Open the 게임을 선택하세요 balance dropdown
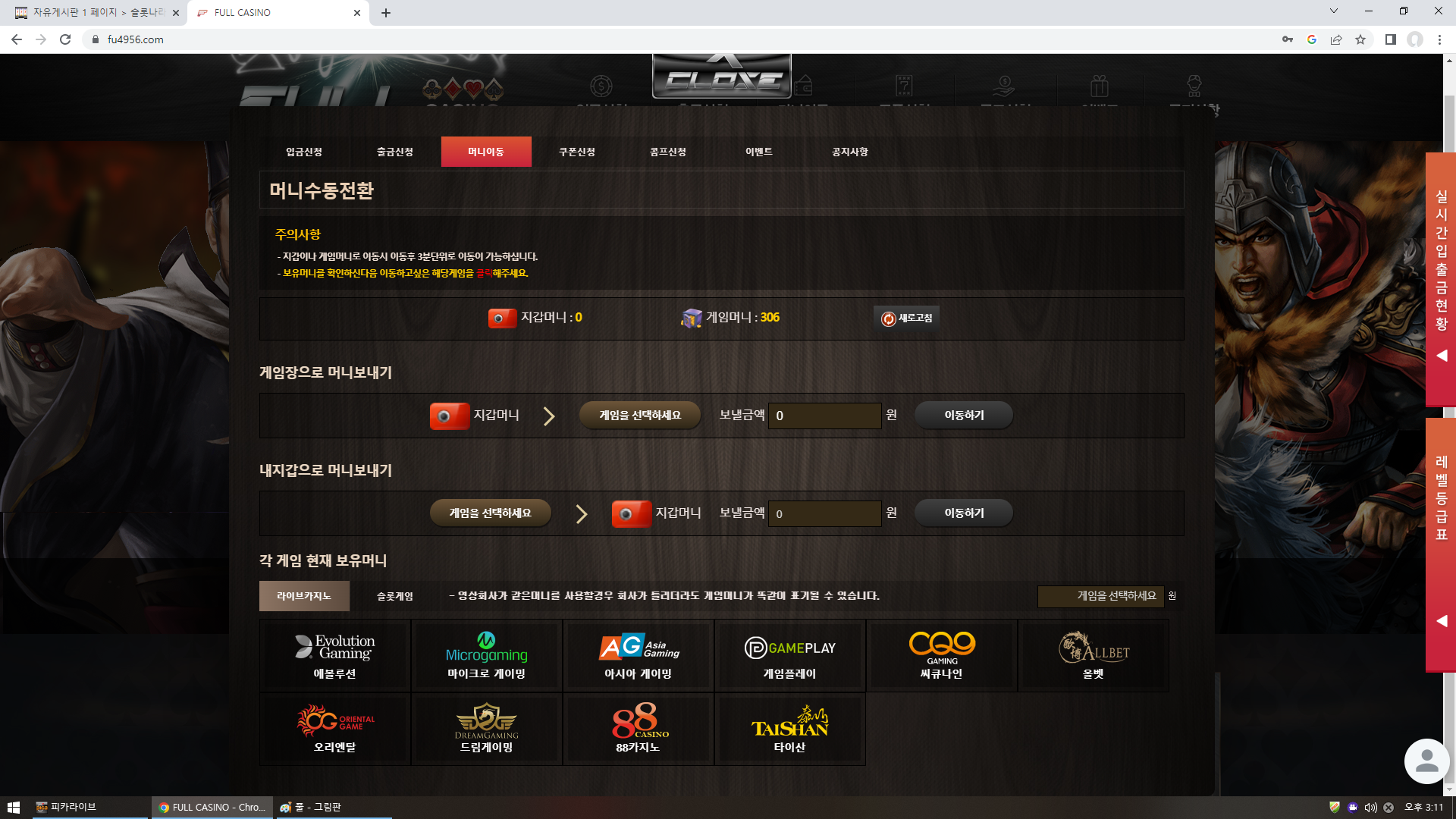The image size is (1456, 819). pos(1100,596)
